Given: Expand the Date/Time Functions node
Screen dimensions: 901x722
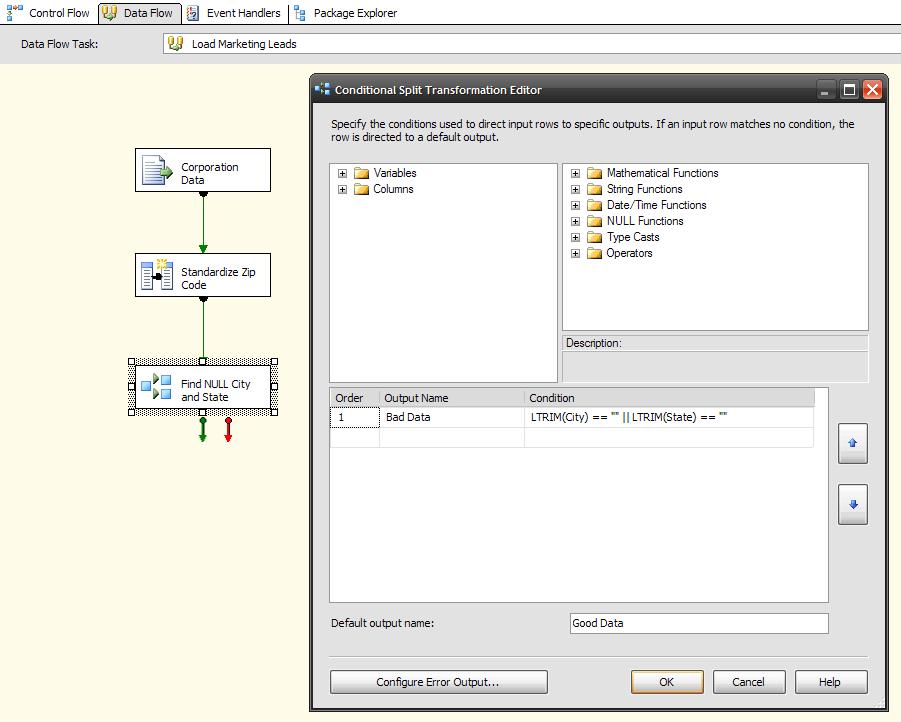Looking at the screenshot, I should [575, 205].
